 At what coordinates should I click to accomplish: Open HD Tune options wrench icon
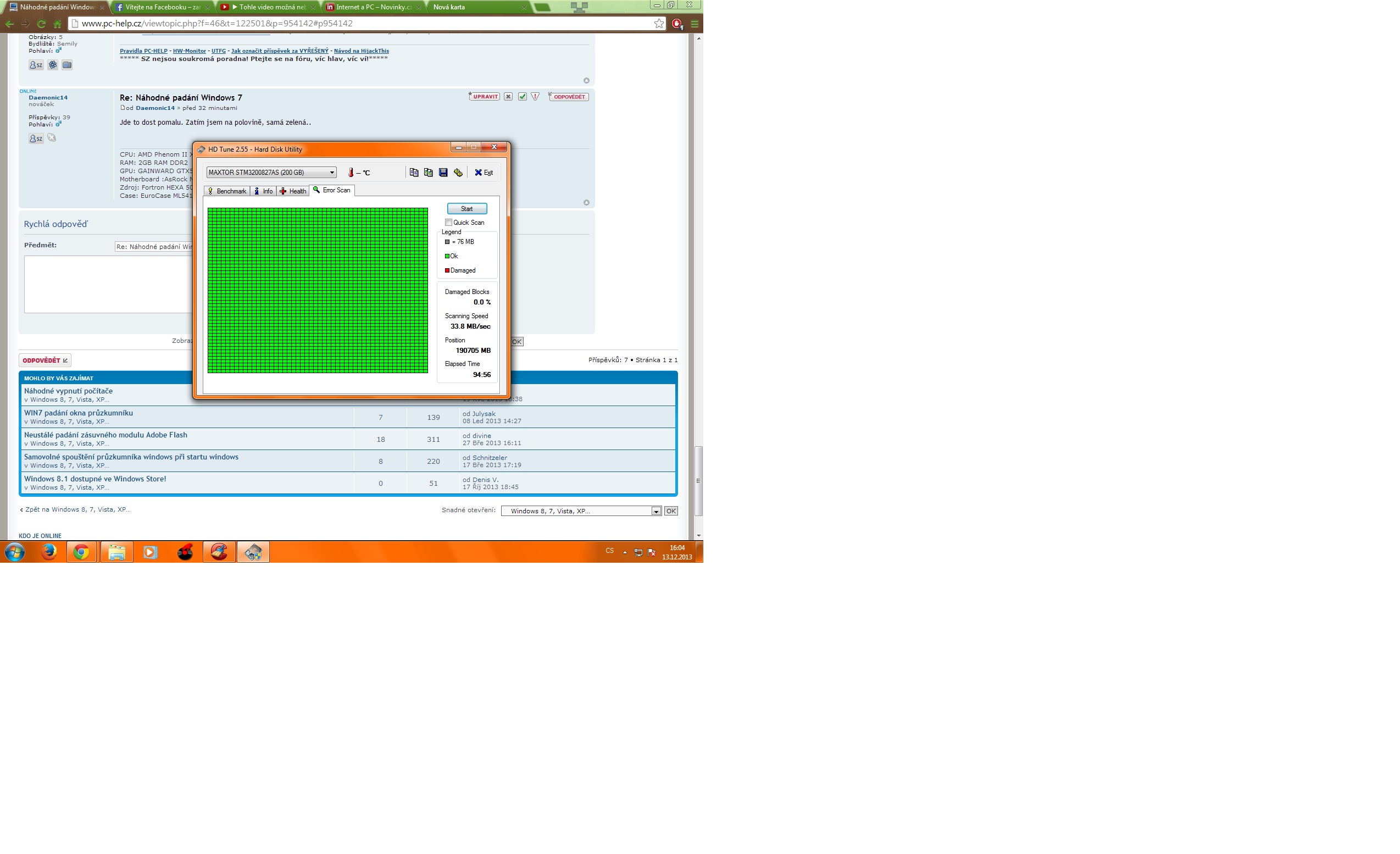[x=458, y=172]
